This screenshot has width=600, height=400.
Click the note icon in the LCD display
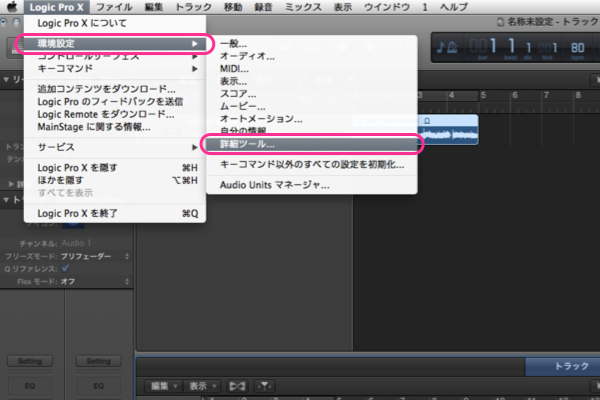[441, 47]
